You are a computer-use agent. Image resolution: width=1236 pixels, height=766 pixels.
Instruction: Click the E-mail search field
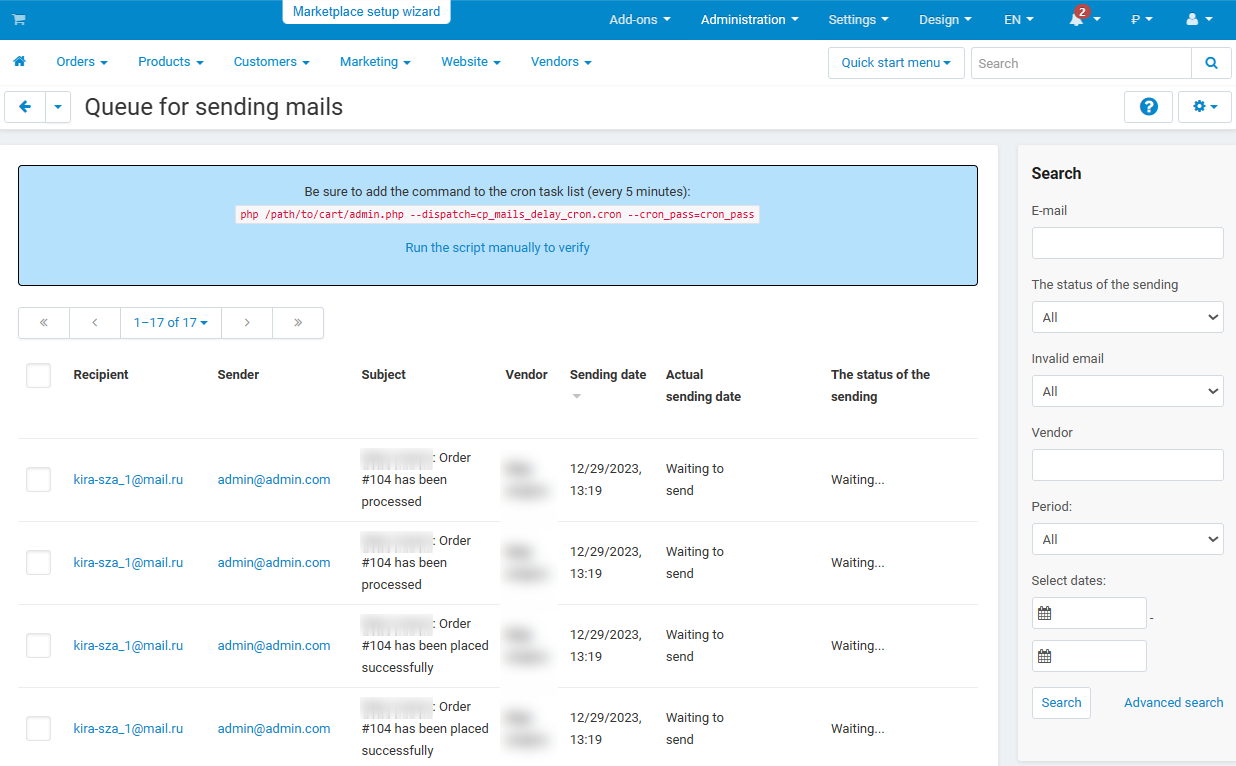tap(1127, 243)
